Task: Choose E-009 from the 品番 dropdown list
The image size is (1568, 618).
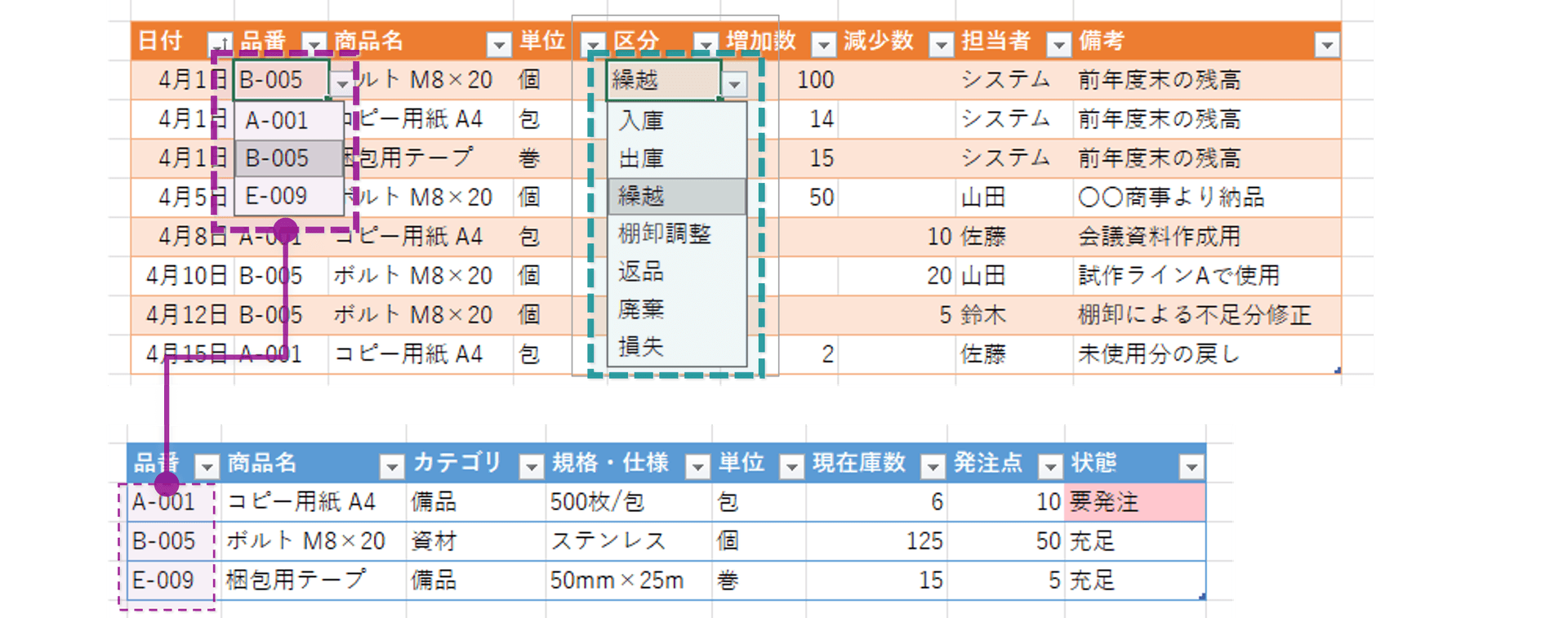Action: [x=289, y=196]
